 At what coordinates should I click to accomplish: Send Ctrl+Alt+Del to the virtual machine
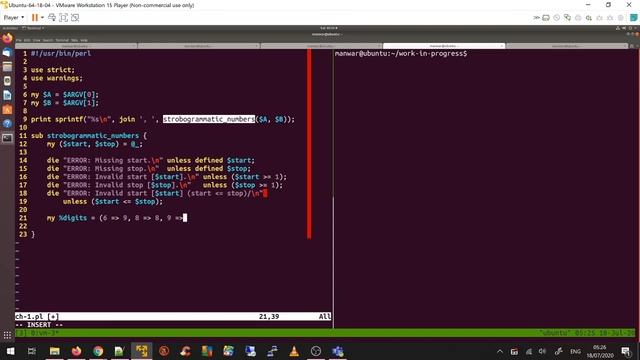(x=52, y=18)
